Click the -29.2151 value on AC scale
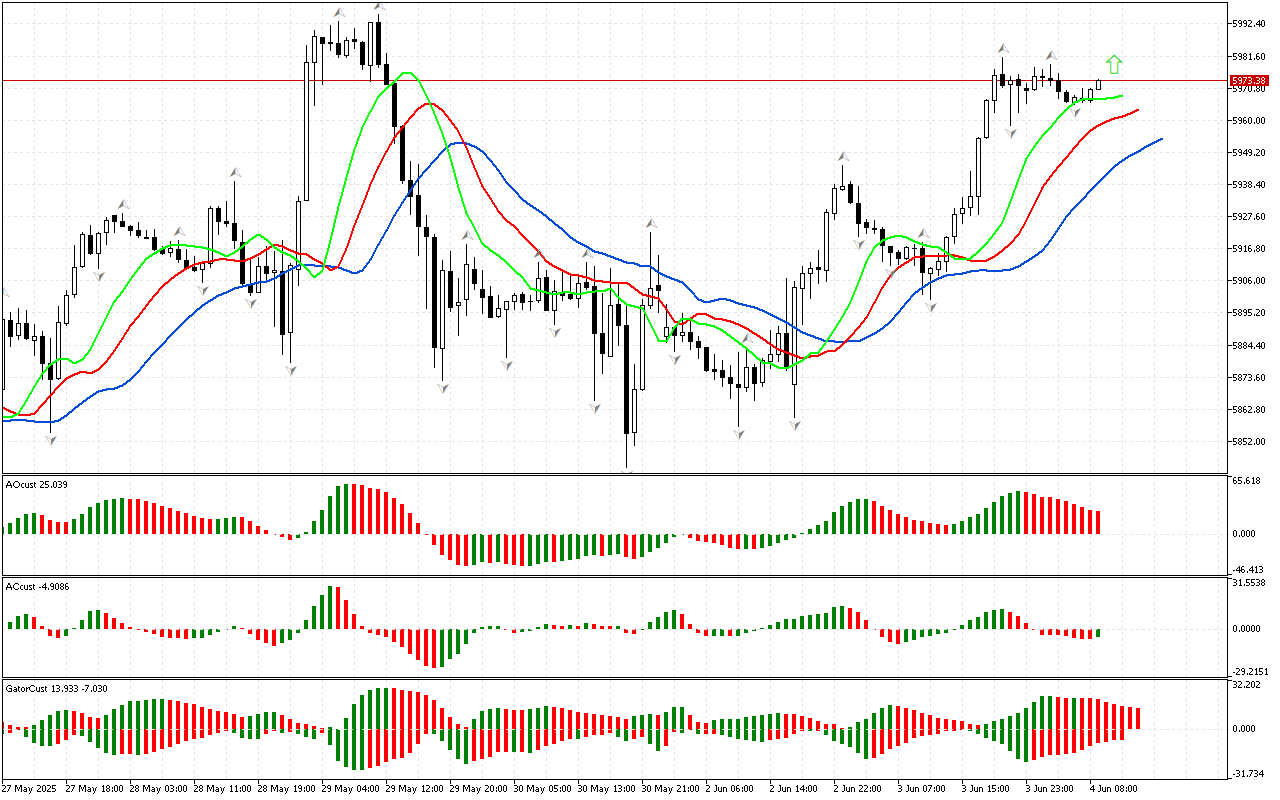Image resolution: width=1280 pixels, height=800 pixels. click(1249, 672)
